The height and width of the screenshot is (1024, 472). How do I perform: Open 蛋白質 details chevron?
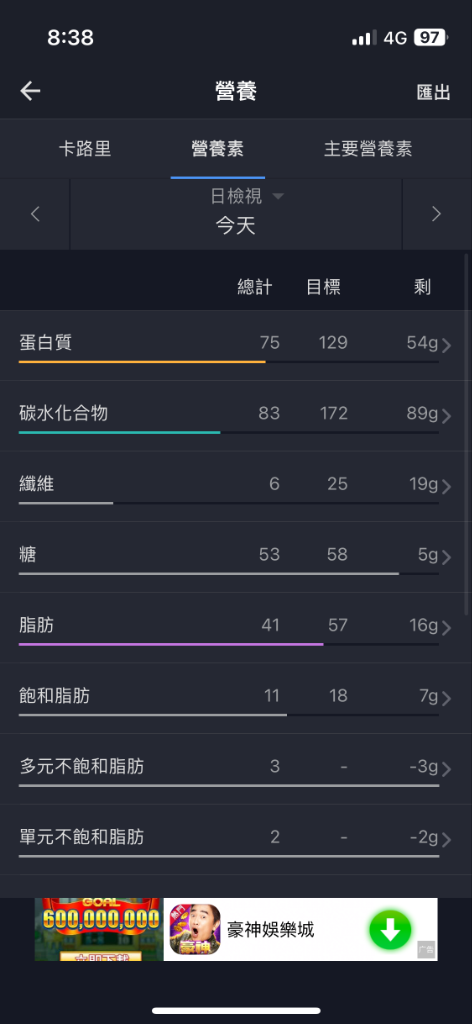click(x=447, y=345)
